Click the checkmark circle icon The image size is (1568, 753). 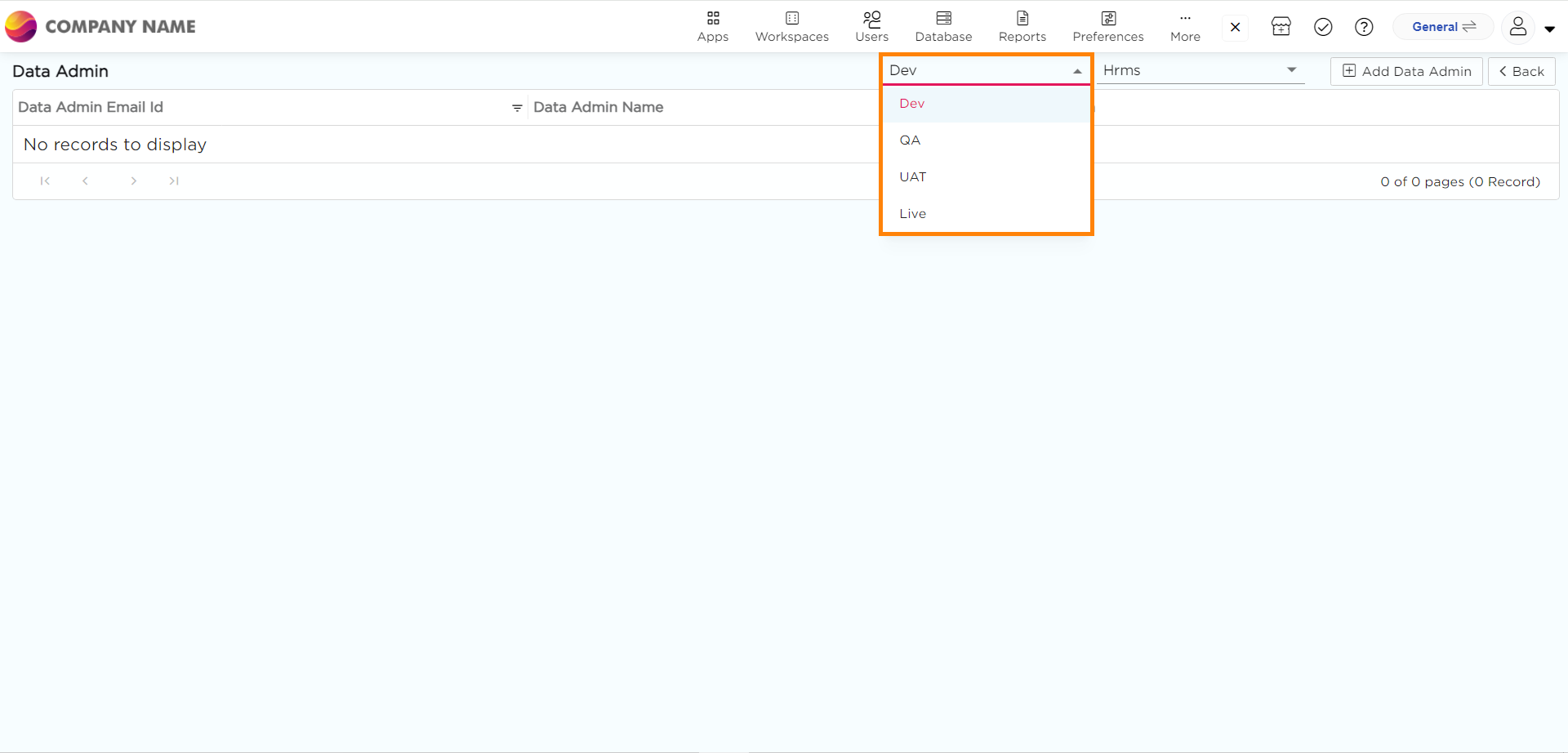[1323, 27]
